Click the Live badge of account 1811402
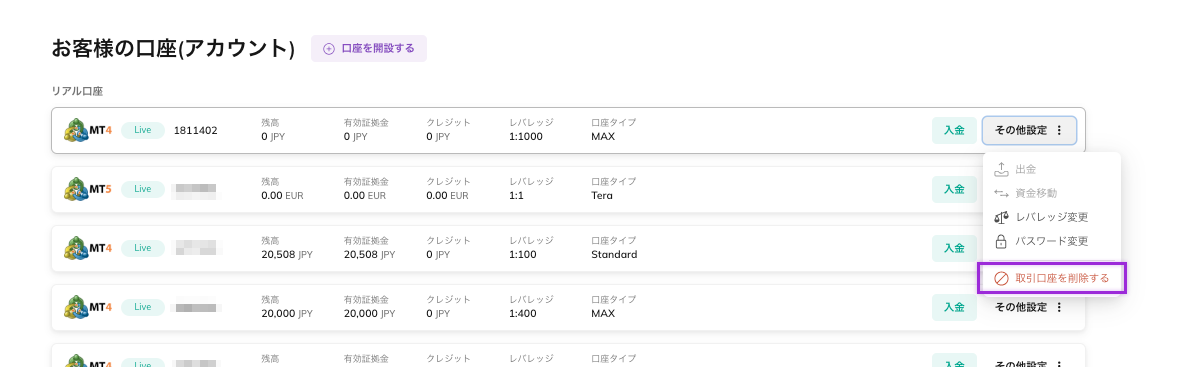1184x367 pixels. coord(143,130)
